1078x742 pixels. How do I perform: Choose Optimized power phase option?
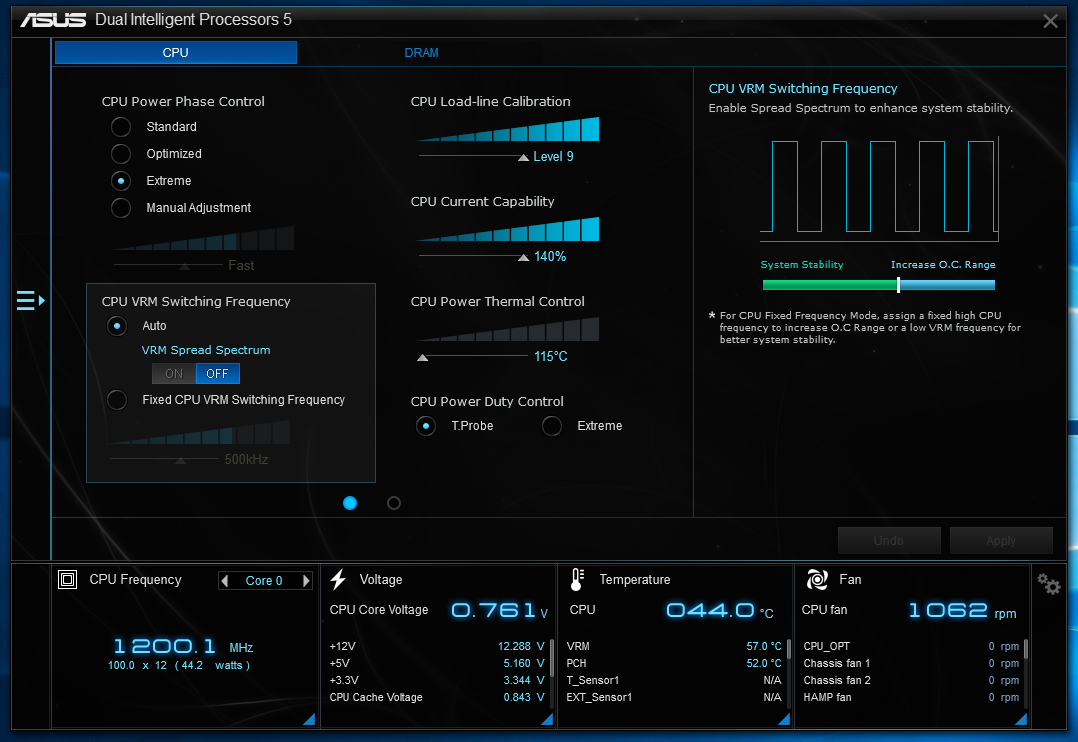pyautogui.click(x=121, y=154)
